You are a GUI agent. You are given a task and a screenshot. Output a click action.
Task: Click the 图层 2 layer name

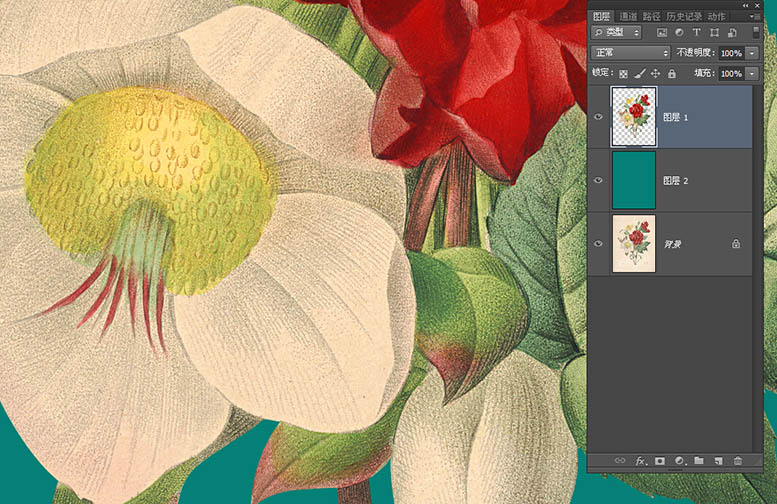675,181
